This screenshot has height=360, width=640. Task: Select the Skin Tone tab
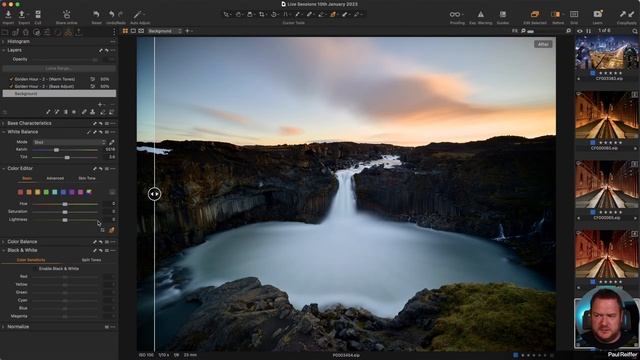[x=87, y=178]
